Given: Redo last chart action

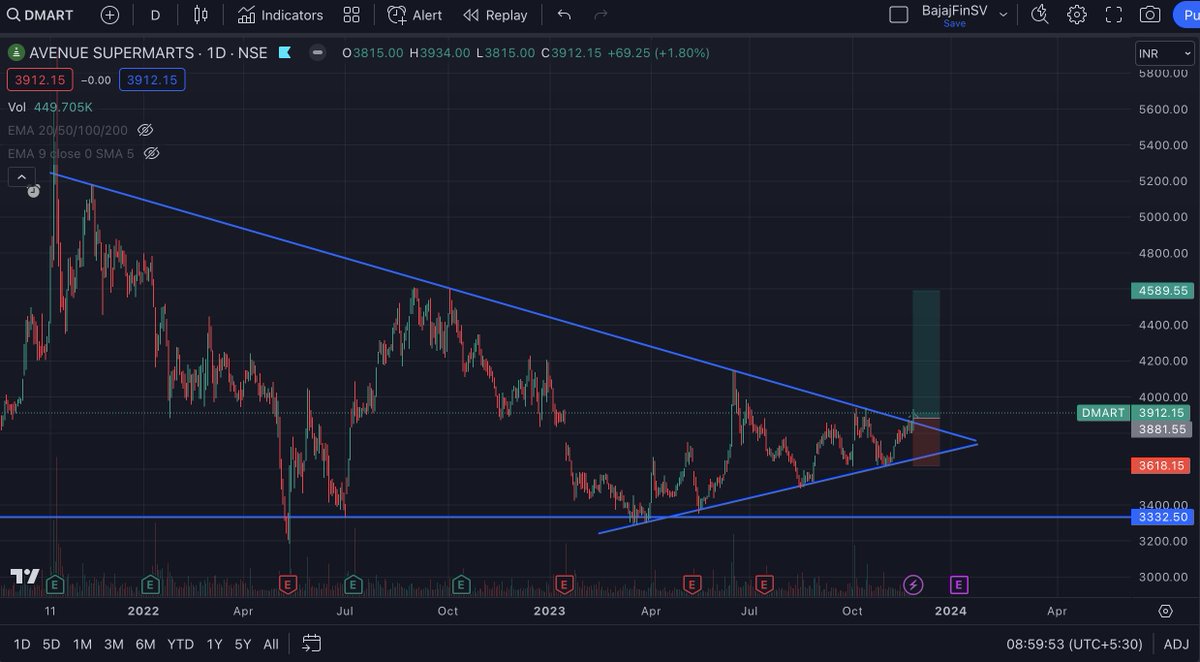Looking at the screenshot, I should click(601, 15).
